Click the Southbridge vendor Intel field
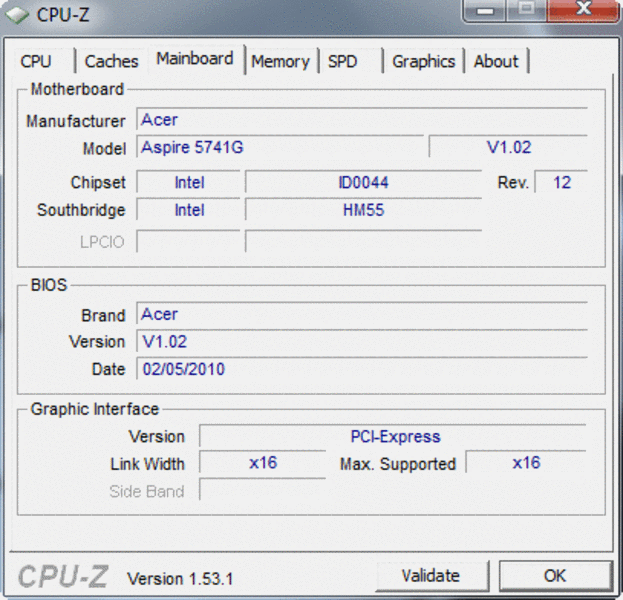 click(189, 210)
